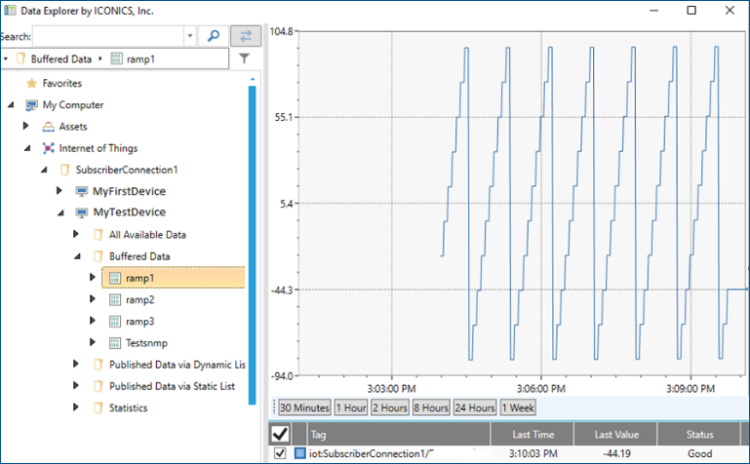The height and width of the screenshot is (464, 750).
Task: Uncheck the SubscriberConnection1 tag row checkbox
Action: [282, 454]
